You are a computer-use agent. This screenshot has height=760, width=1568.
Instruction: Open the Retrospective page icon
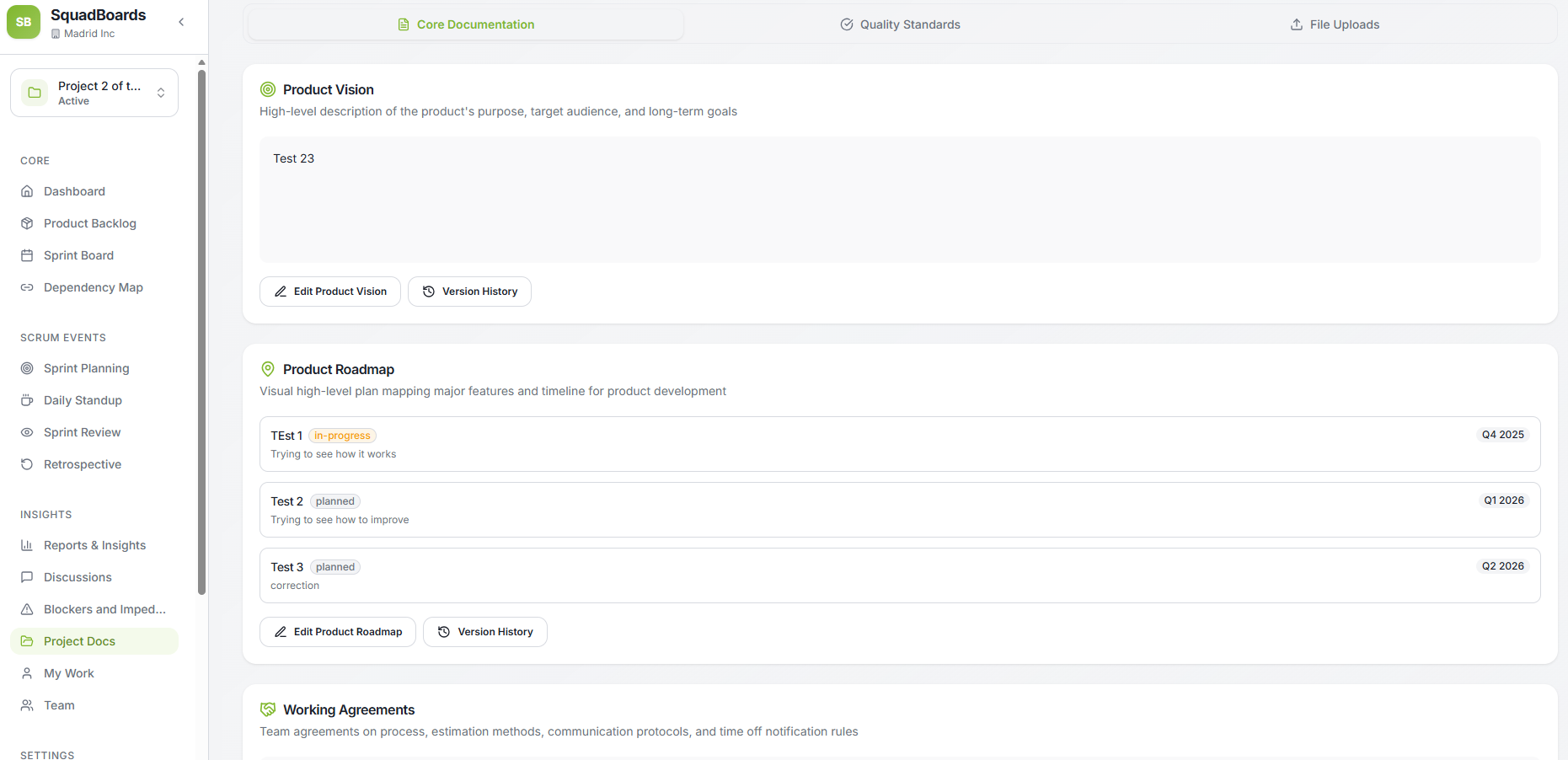(x=27, y=464)
